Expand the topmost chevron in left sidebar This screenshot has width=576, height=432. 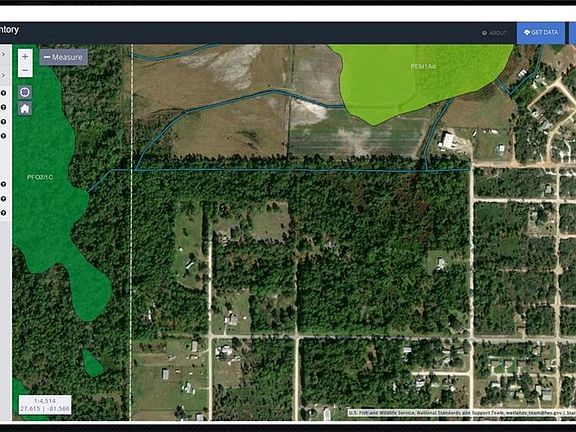point(4,54)
